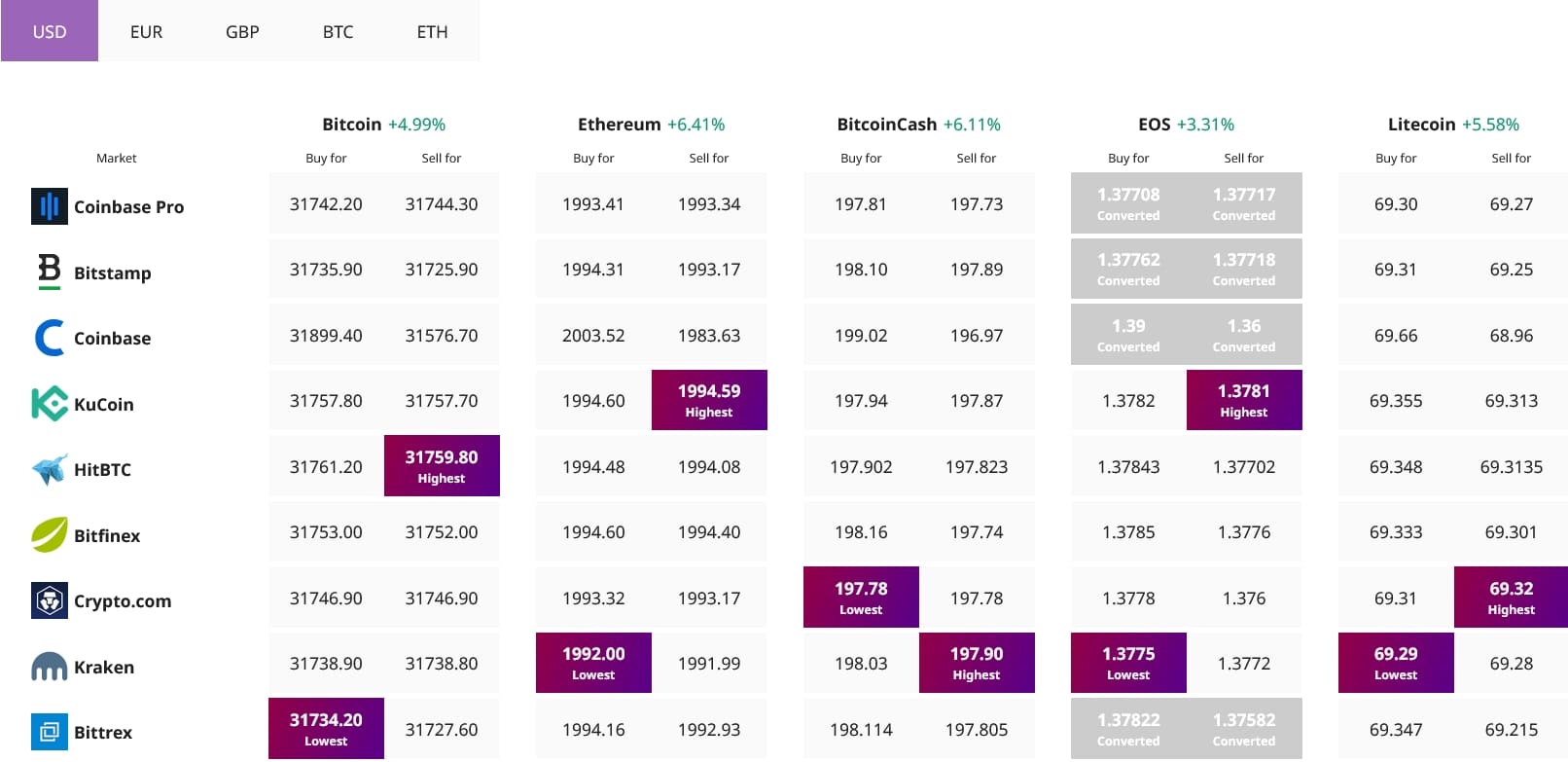
Task: Click Bittrex converted EOS sell price 1.37582
Action: 1244,728
